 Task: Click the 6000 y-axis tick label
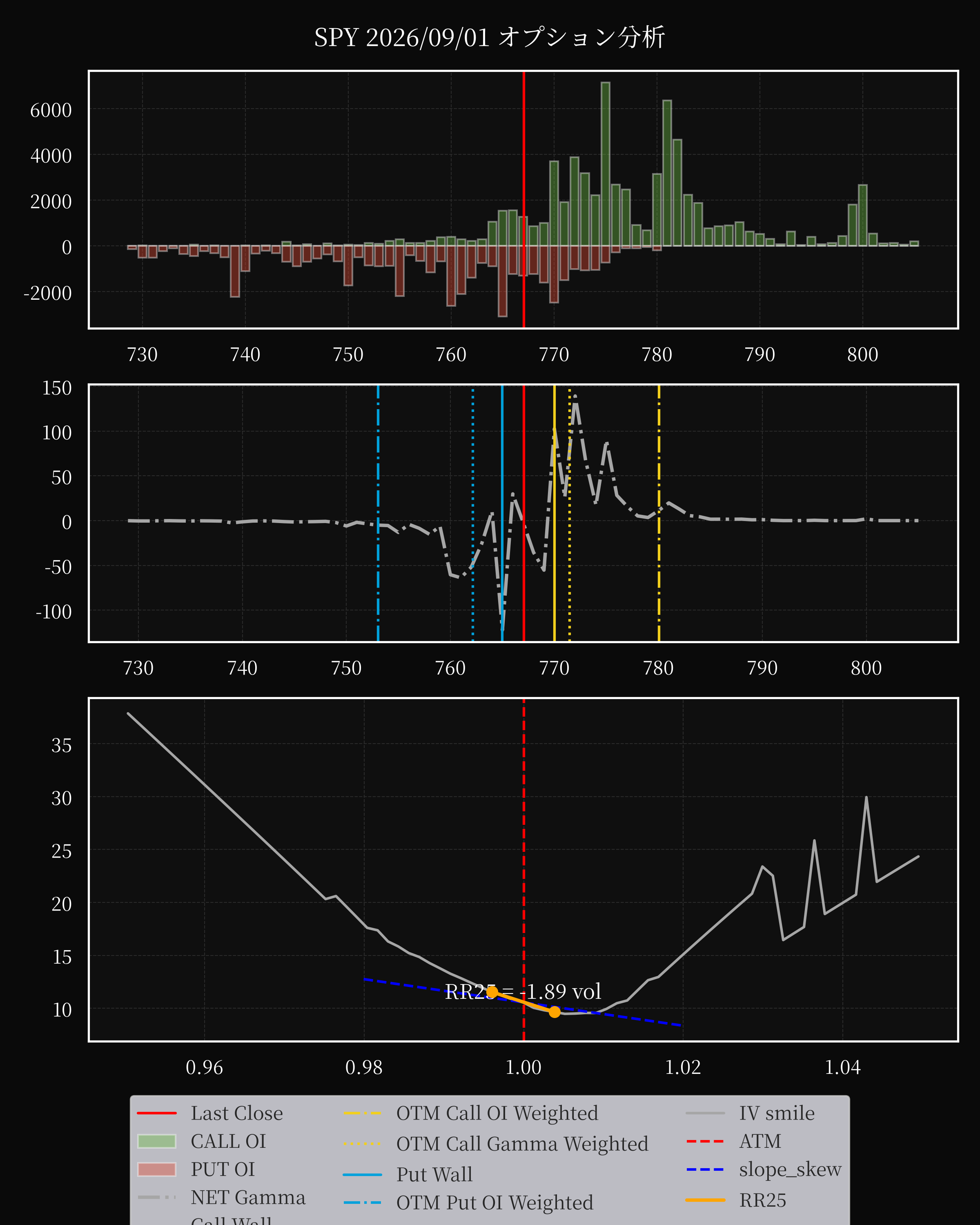tap(51, 110)
